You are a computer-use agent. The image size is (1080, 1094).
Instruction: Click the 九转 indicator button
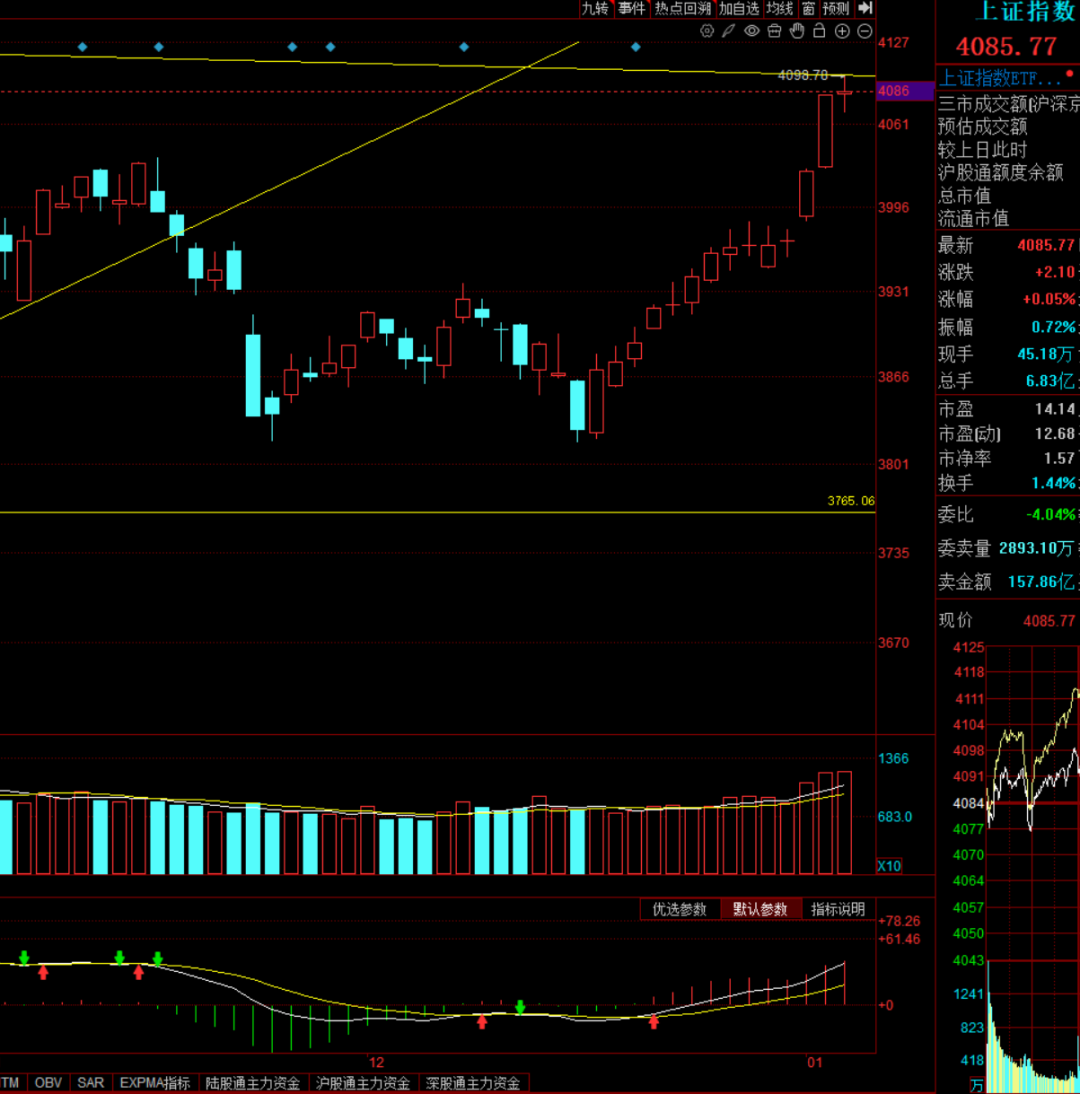tap(595, 8)
